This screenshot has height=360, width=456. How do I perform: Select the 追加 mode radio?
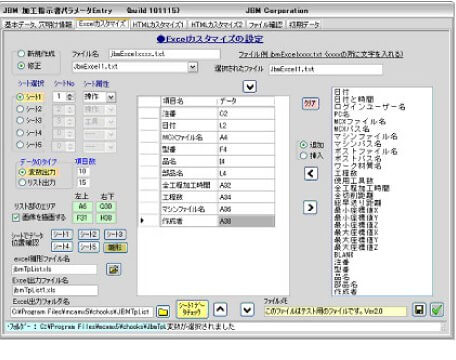pos(303,145)
